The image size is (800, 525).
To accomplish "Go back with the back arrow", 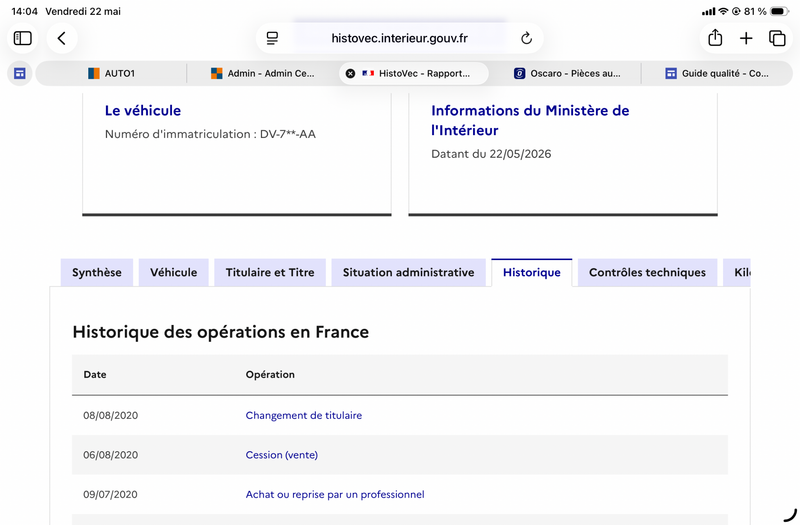I will [62, 38].
